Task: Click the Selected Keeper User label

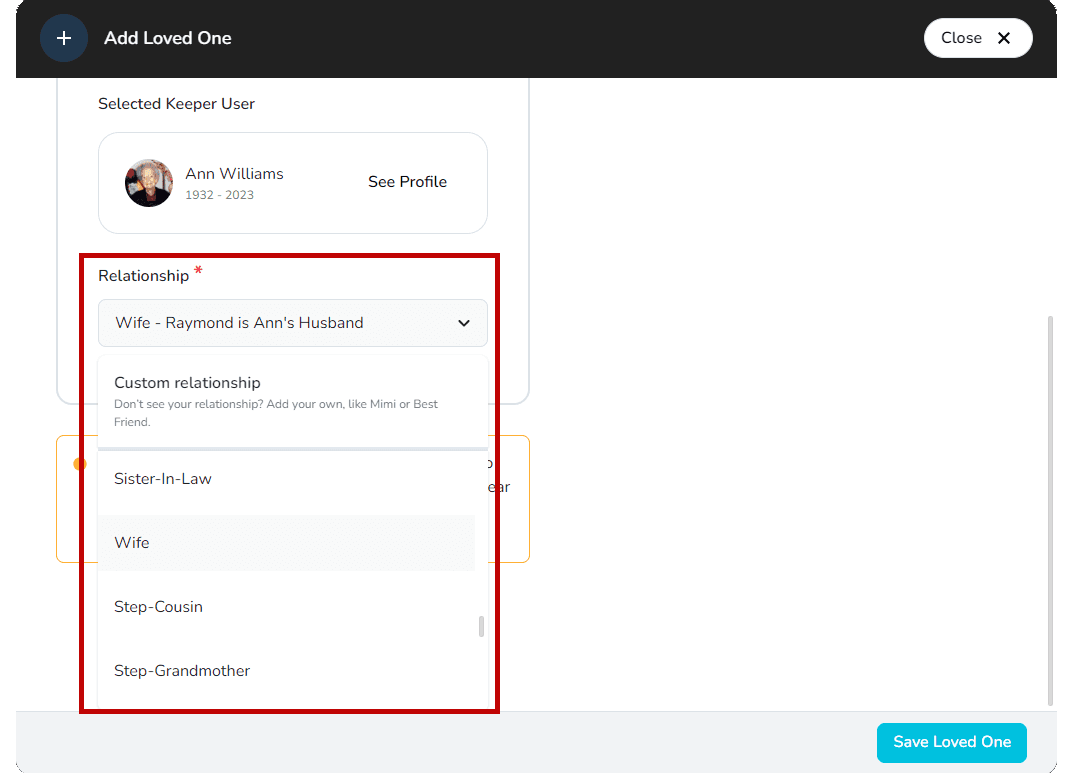Action: [176, 104]
